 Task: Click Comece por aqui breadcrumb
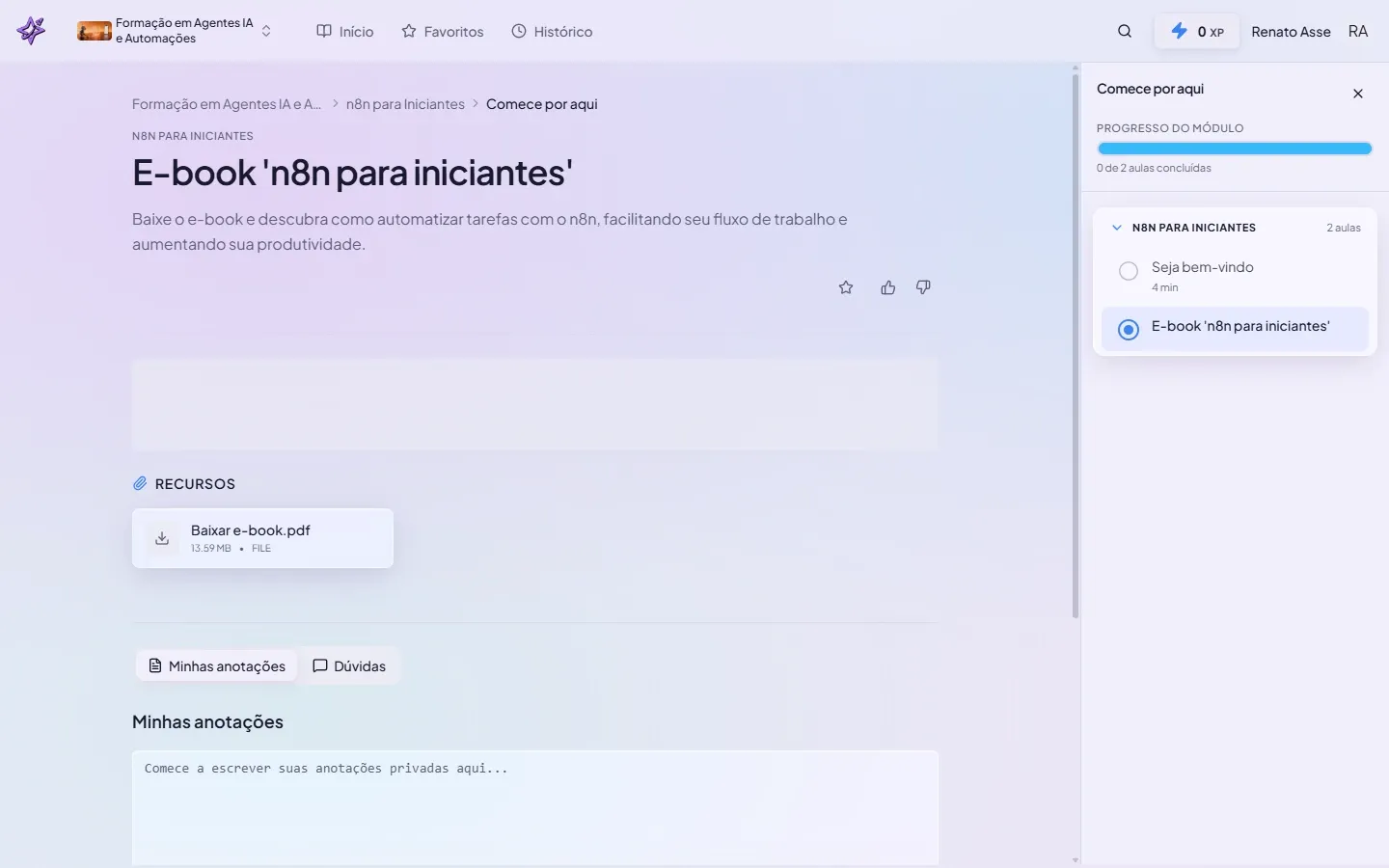[x=542, y=104]
